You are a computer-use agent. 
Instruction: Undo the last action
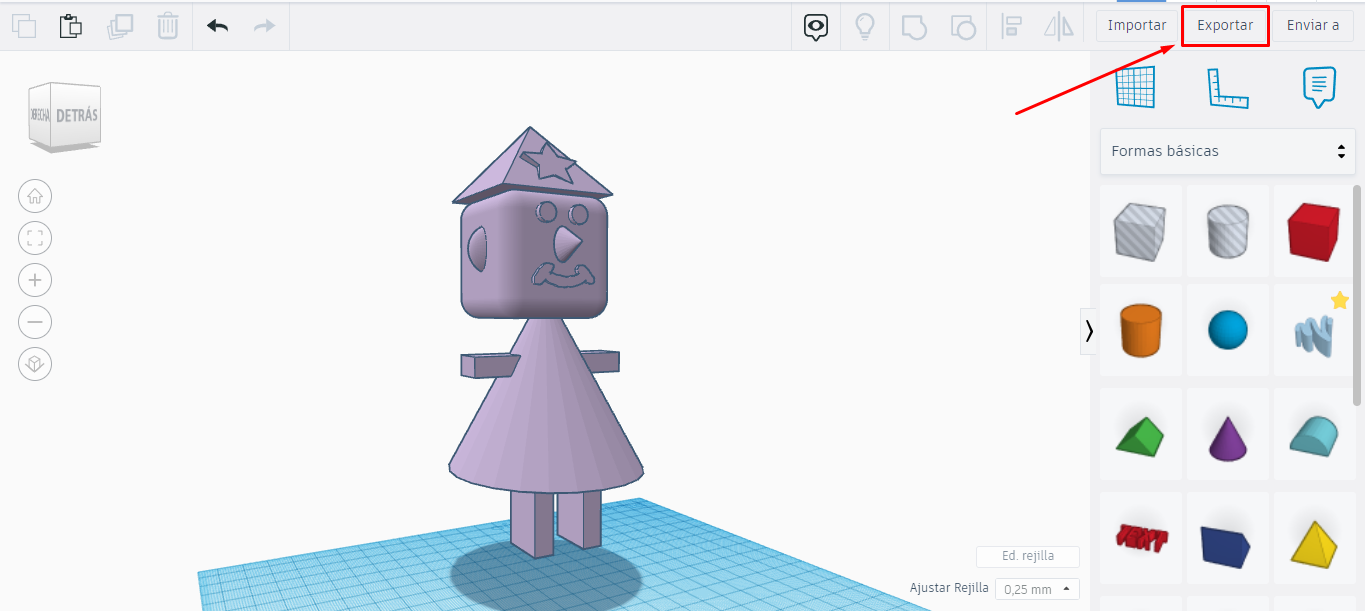(217, 26)
